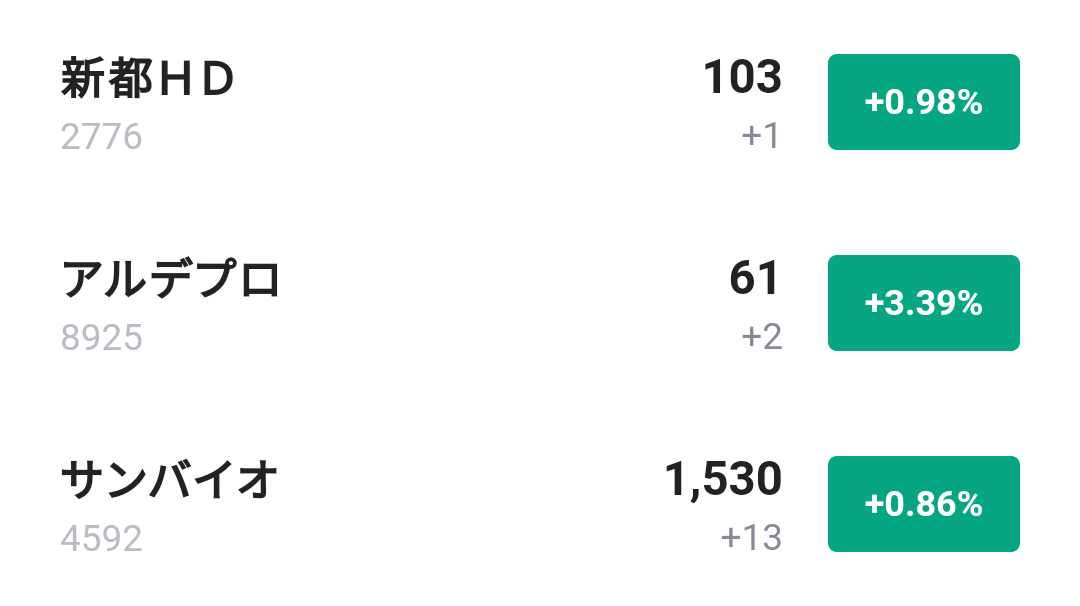Click the +2 price change value
Screen dimensions: 1080x606
[x=761, y=338]
